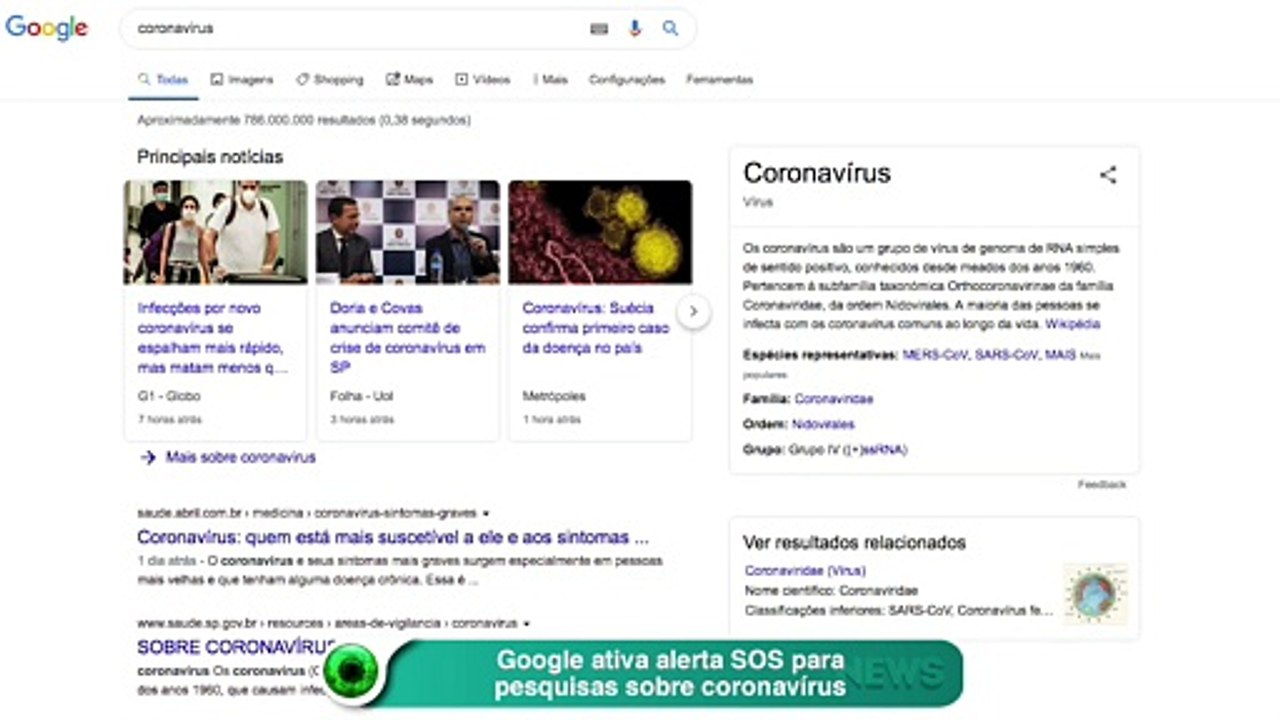
Task: Open result 'Coronavírus: quem está mais suscetível'
Action: click(x=393, y=537)
